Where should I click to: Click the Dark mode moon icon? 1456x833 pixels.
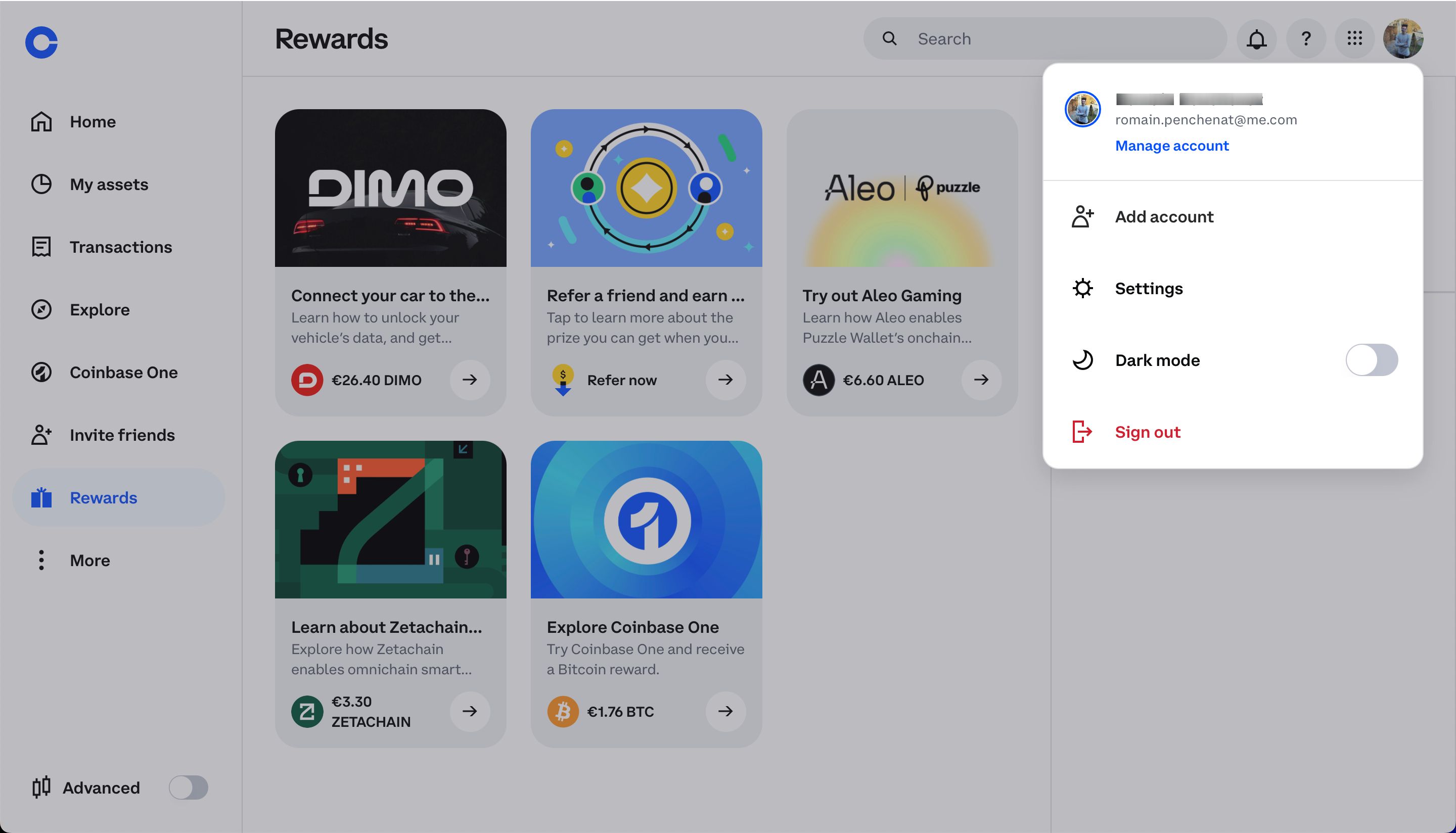pyautogui.click(x=1082, y=360)
